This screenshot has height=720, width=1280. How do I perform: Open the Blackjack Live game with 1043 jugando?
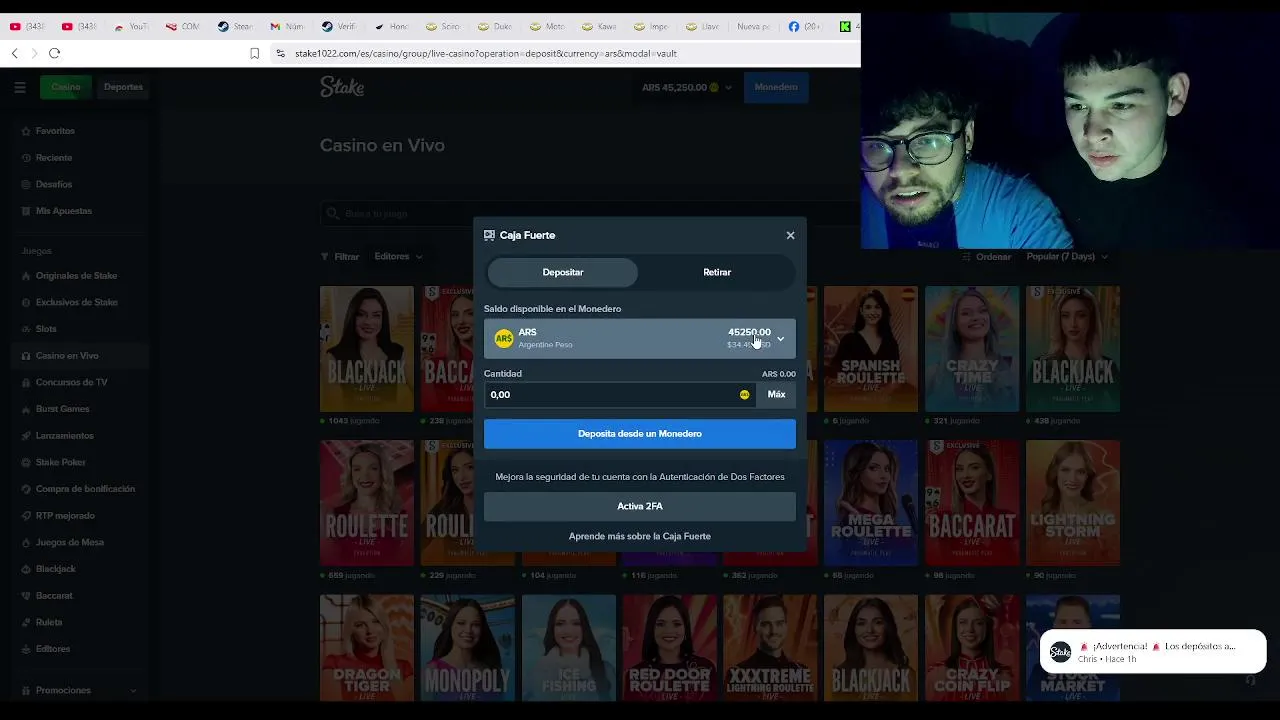366,349
